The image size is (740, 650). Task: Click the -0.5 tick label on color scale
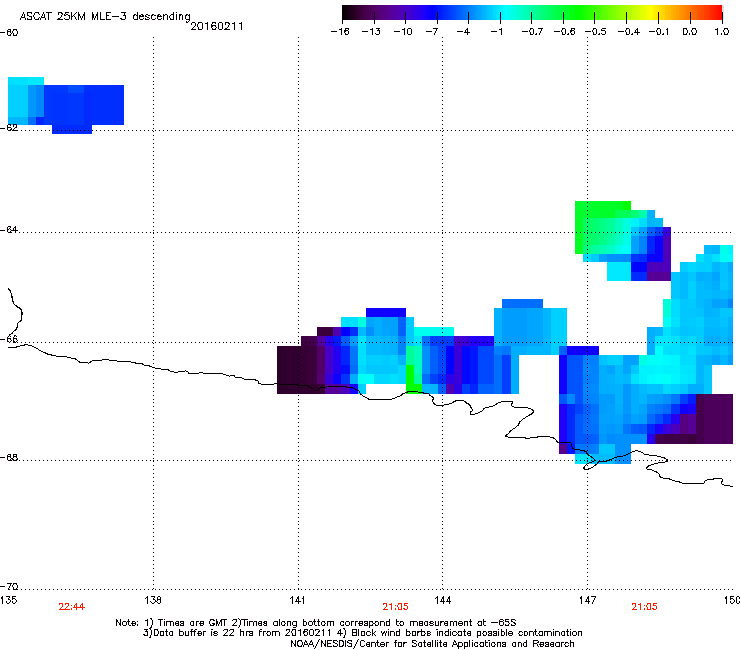(x=596, y=32)
